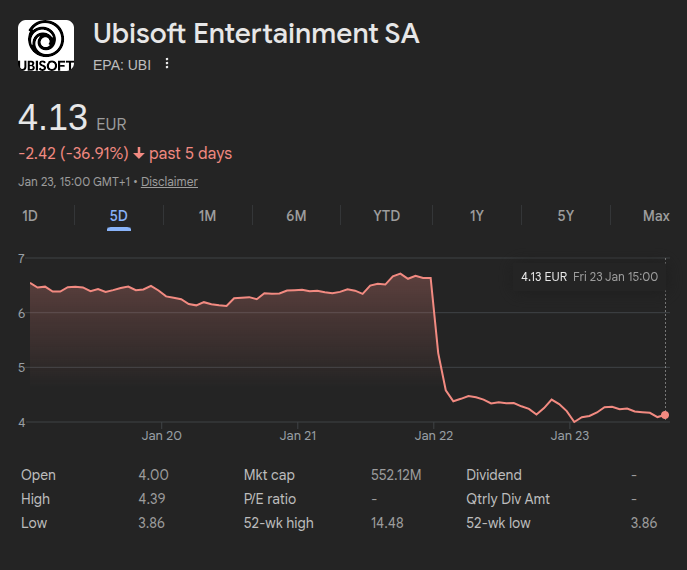The width and height of the screenshot is (687, 570).
Task: Show the Max chart range
Action: (x=656, y=216)
